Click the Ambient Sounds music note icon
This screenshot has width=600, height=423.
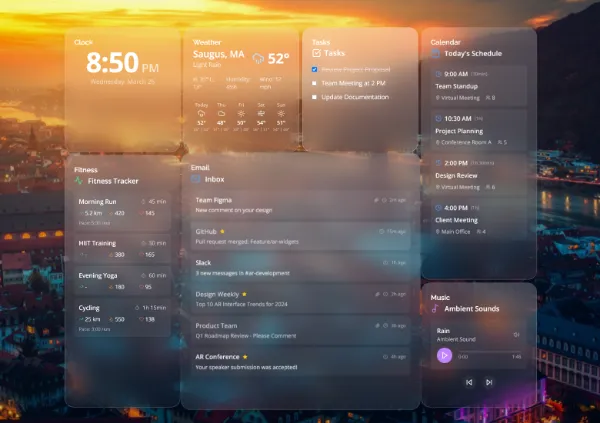tap(436, 309)
